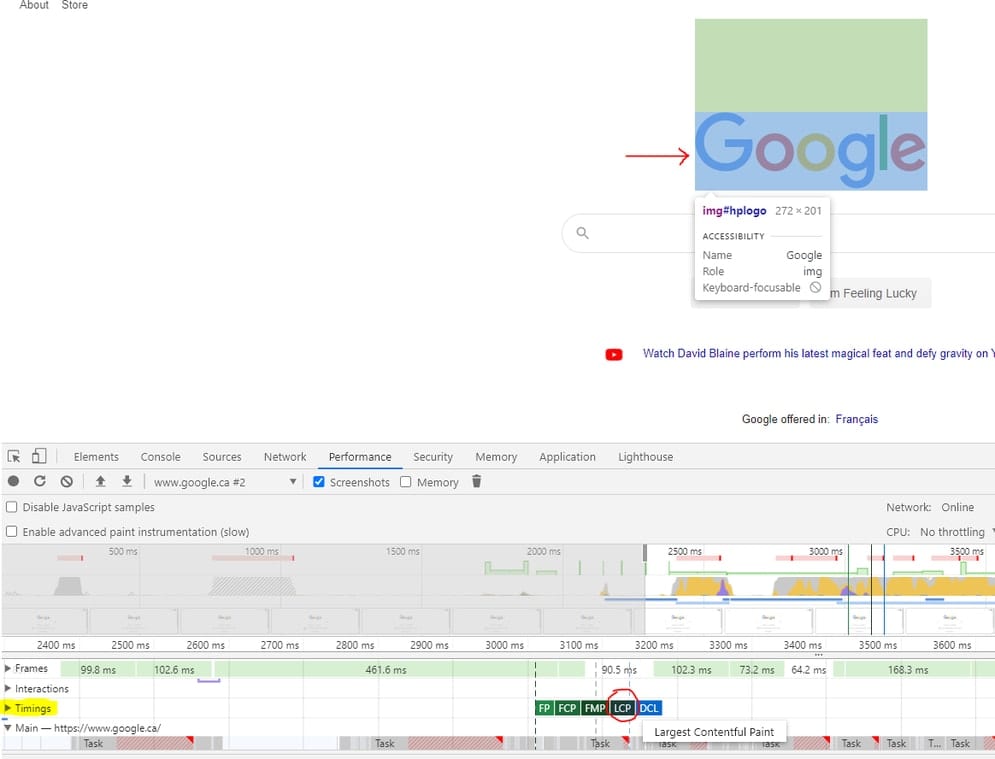The image size is (995, 759).
Task: Collapse the Main thread track
Action: point(8,728)
